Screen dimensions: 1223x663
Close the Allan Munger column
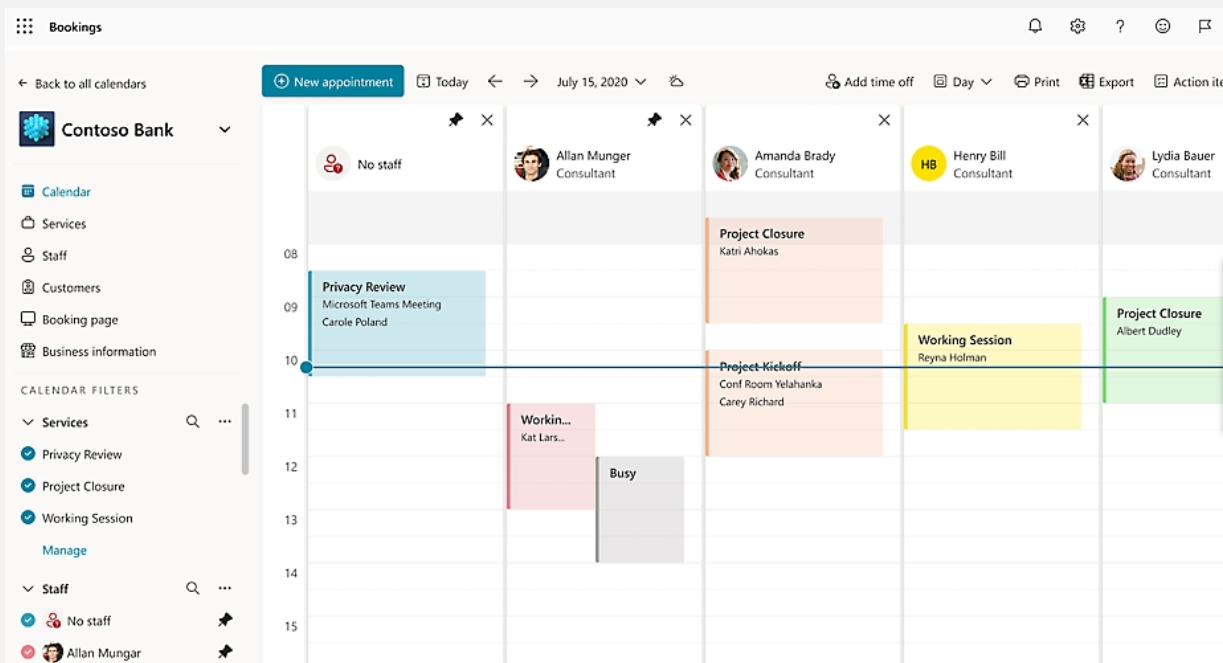[x=685, y=120]
